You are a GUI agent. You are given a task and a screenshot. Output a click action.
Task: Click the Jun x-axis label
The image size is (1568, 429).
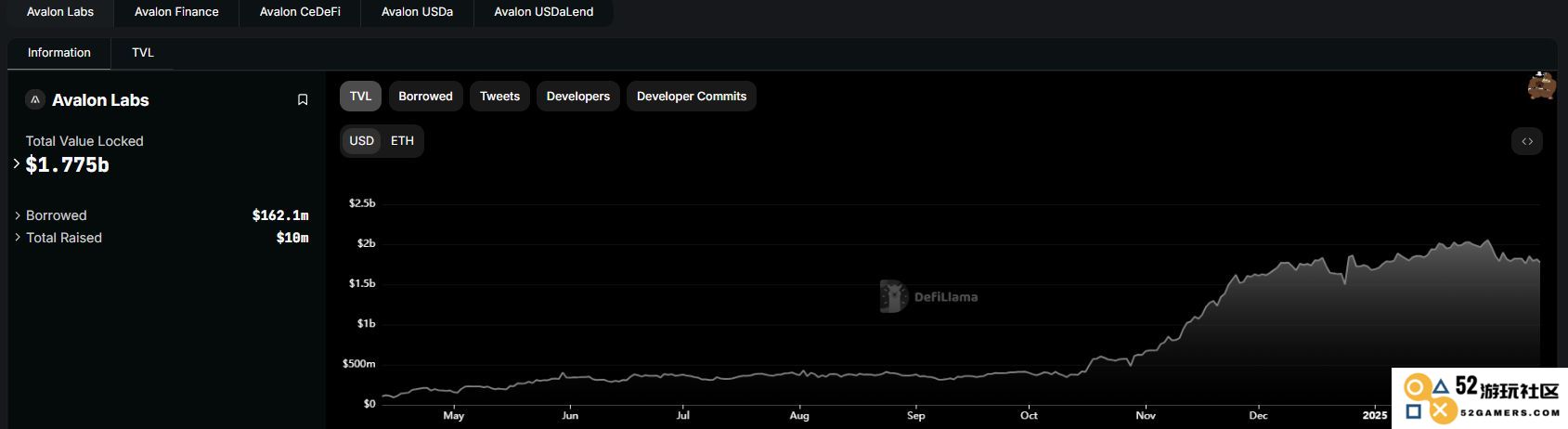[570, 415]
